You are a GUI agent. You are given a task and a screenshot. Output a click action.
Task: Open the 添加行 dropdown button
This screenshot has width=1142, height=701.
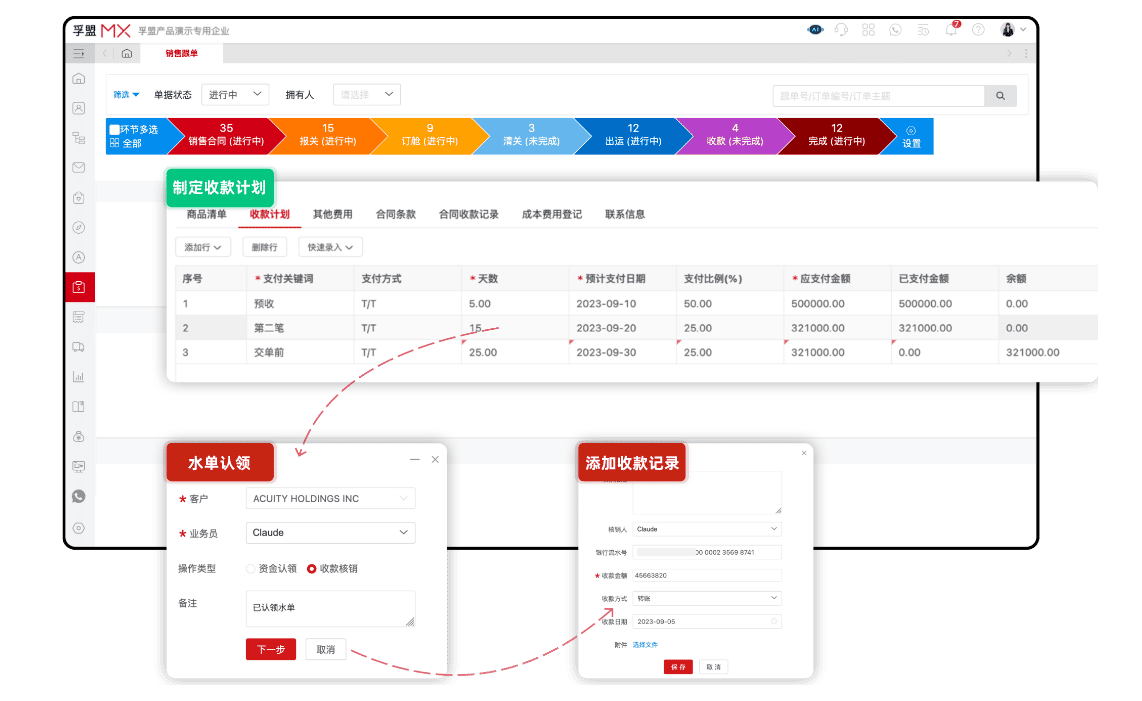(x=203, y=247)
